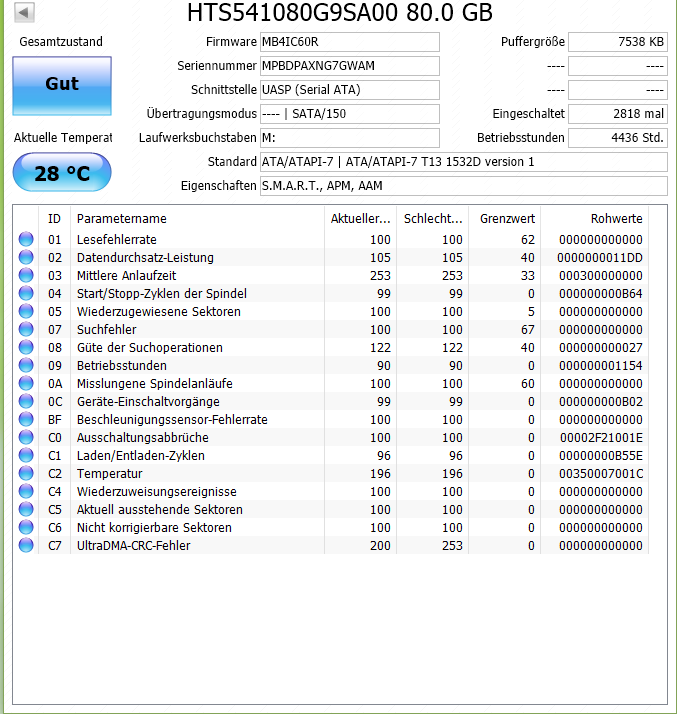
Task: Click raw value 0000000011DD
Action: coord(600,258)
